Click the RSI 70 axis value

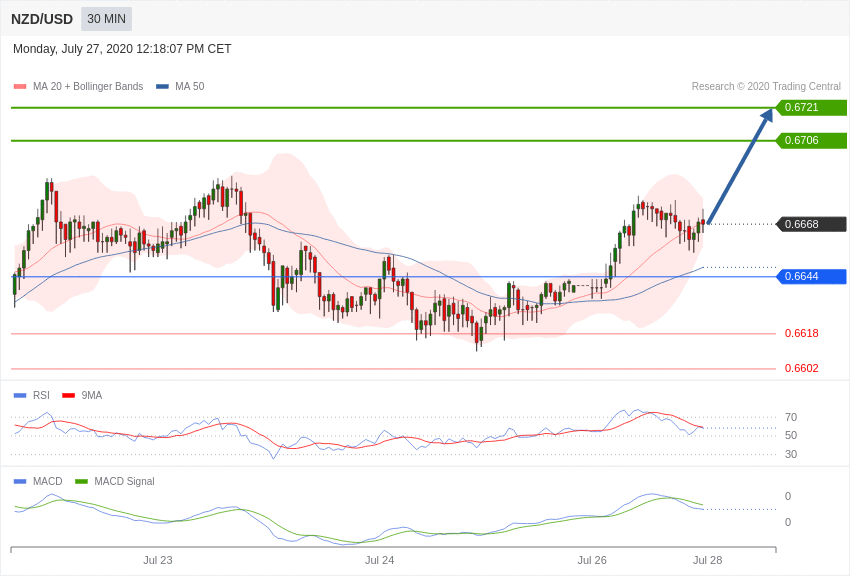pyautogui.click(x=791, y=417)
